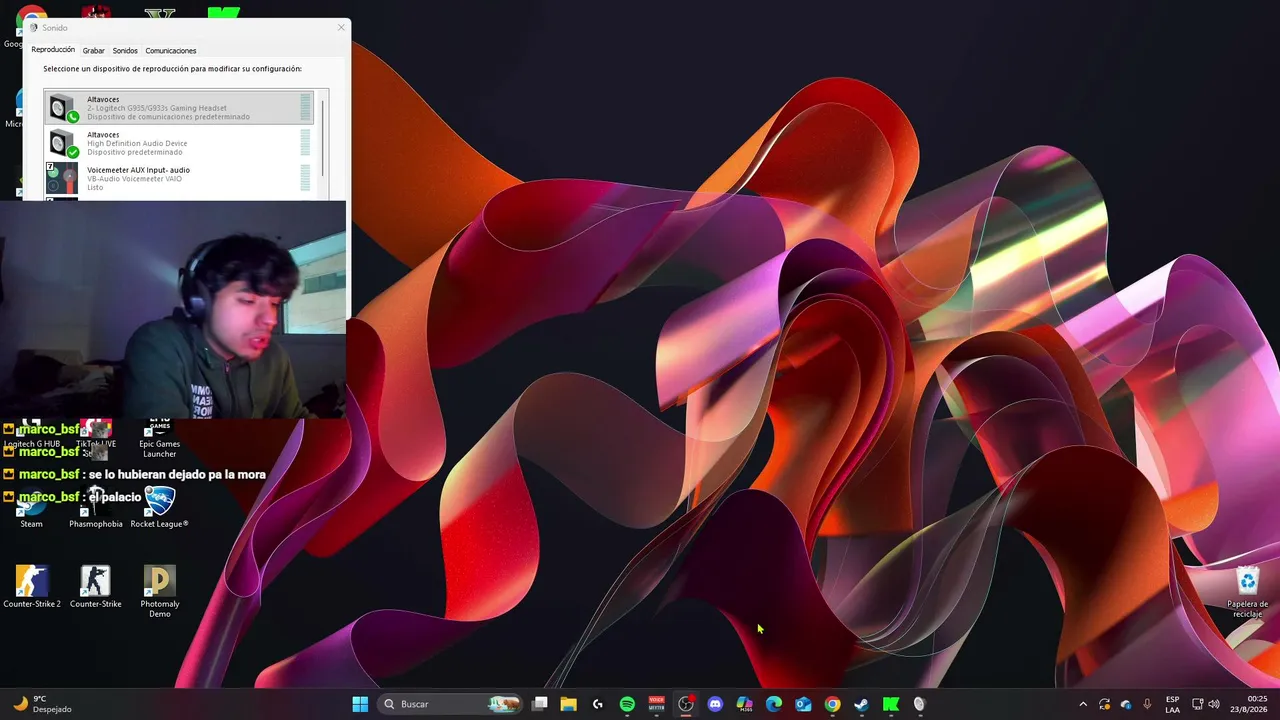Image resolution: width=1280 pixels, height=720 pixels.
Task: Open File Explorer from the taskbar
Action: click(568, 704)
